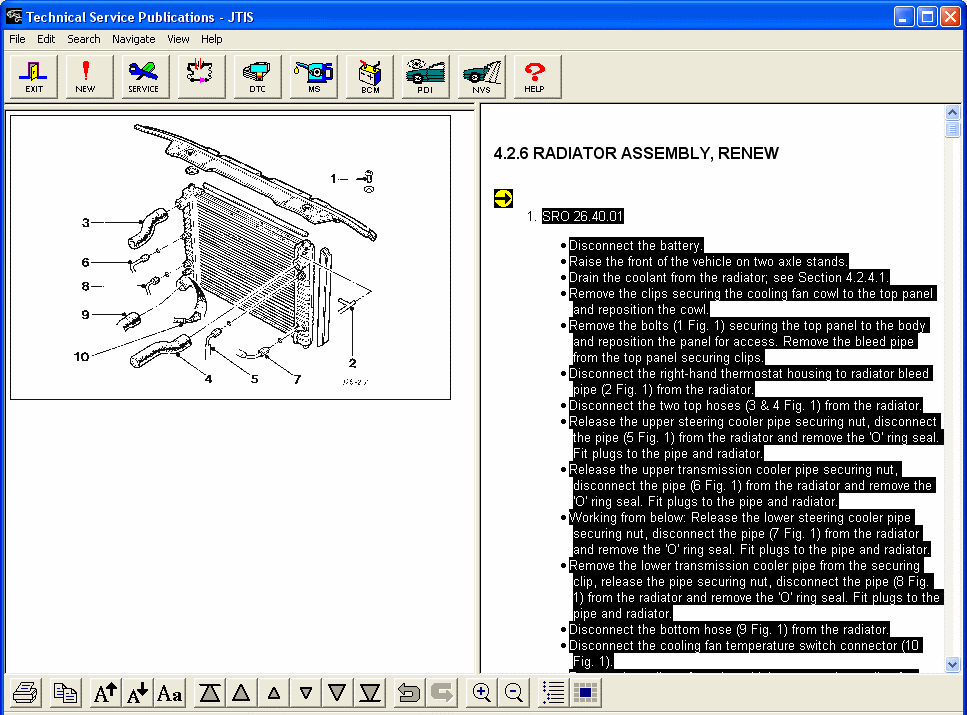Click the yellow arrow icon above the procedure
Image resolution: width=967 pixels, height=715 pixels.
pyautogui.click(x=503, y=199)
